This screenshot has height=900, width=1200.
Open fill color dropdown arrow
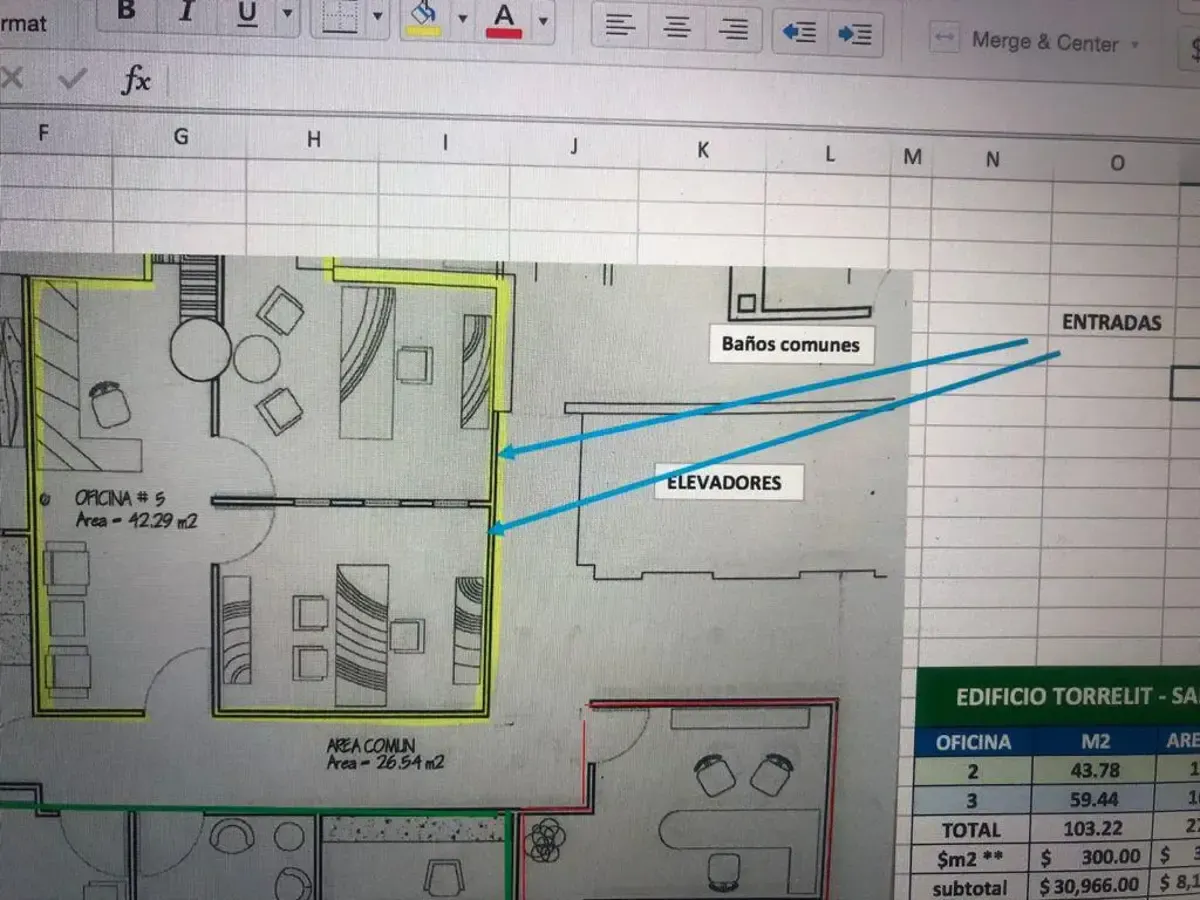coord(462,18)
